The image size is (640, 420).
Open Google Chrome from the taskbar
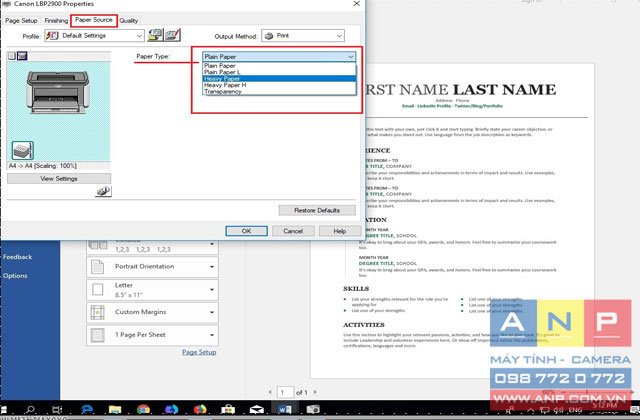(143, 409)
